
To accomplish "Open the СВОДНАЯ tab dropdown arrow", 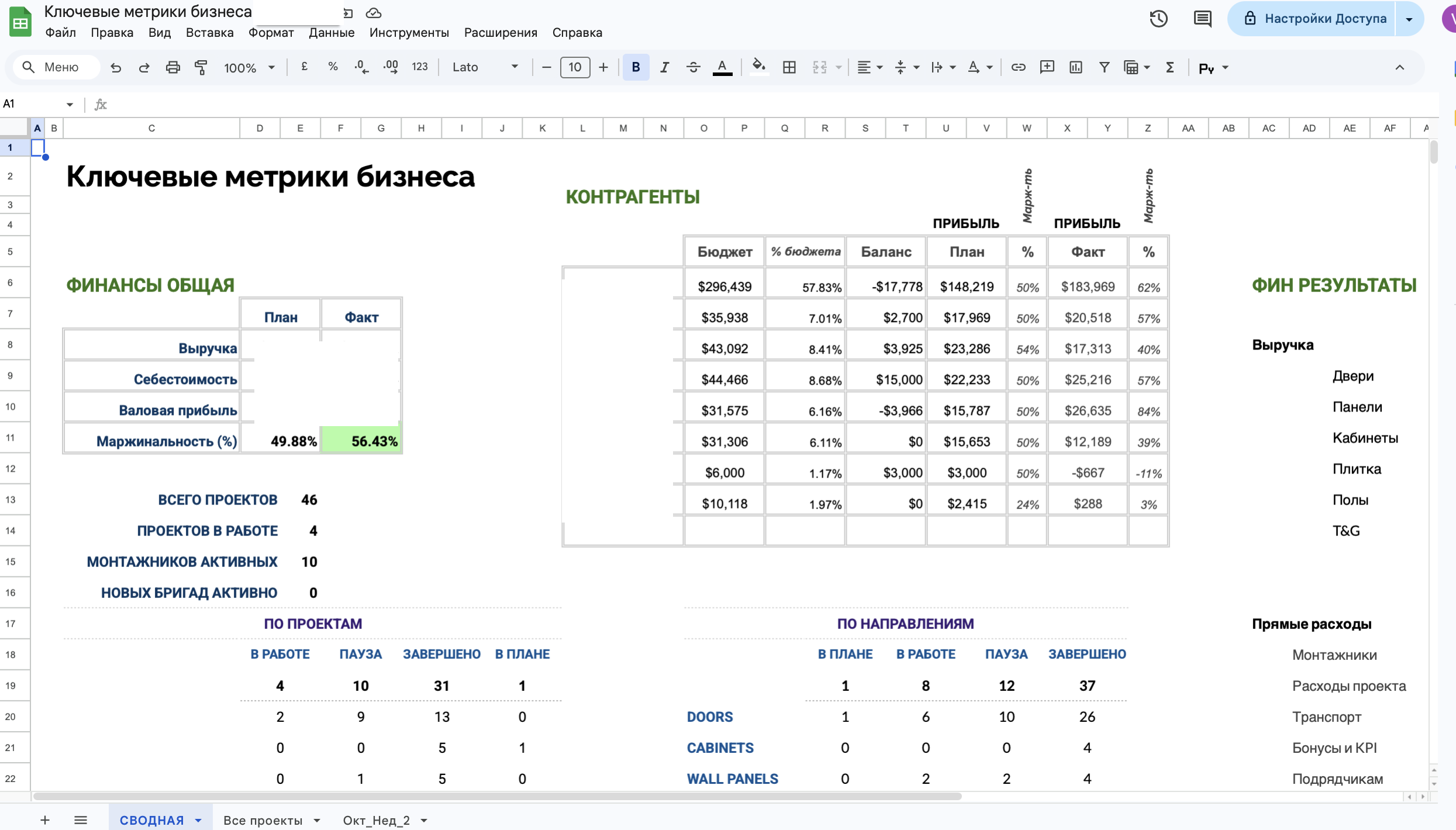I will coord(198,821).
